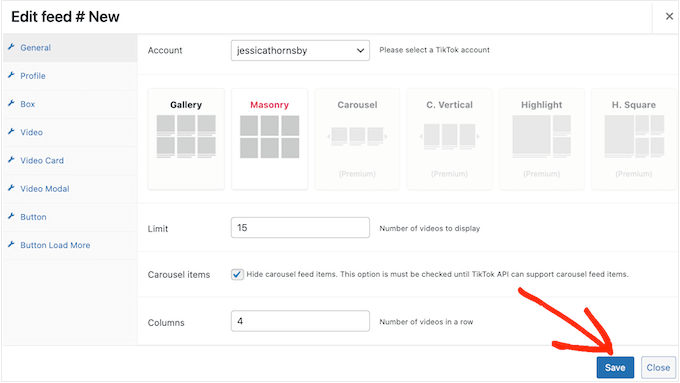Click the wrench icon beside Video Modal
680x383 pixels.
11,188
